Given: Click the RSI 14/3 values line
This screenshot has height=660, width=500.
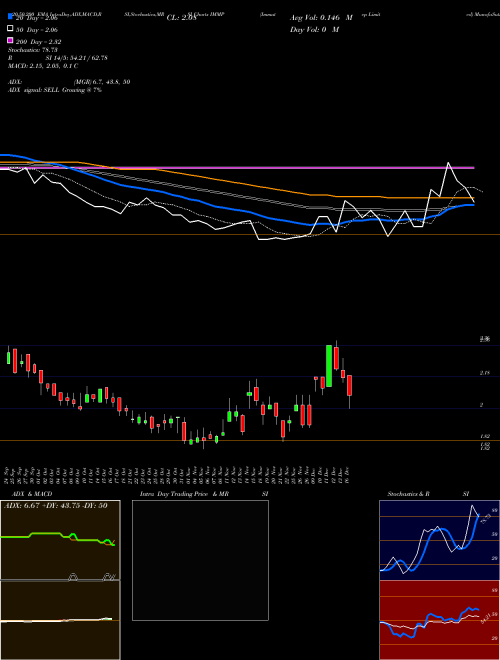Looking at the screenshot, I should (57, 58).
